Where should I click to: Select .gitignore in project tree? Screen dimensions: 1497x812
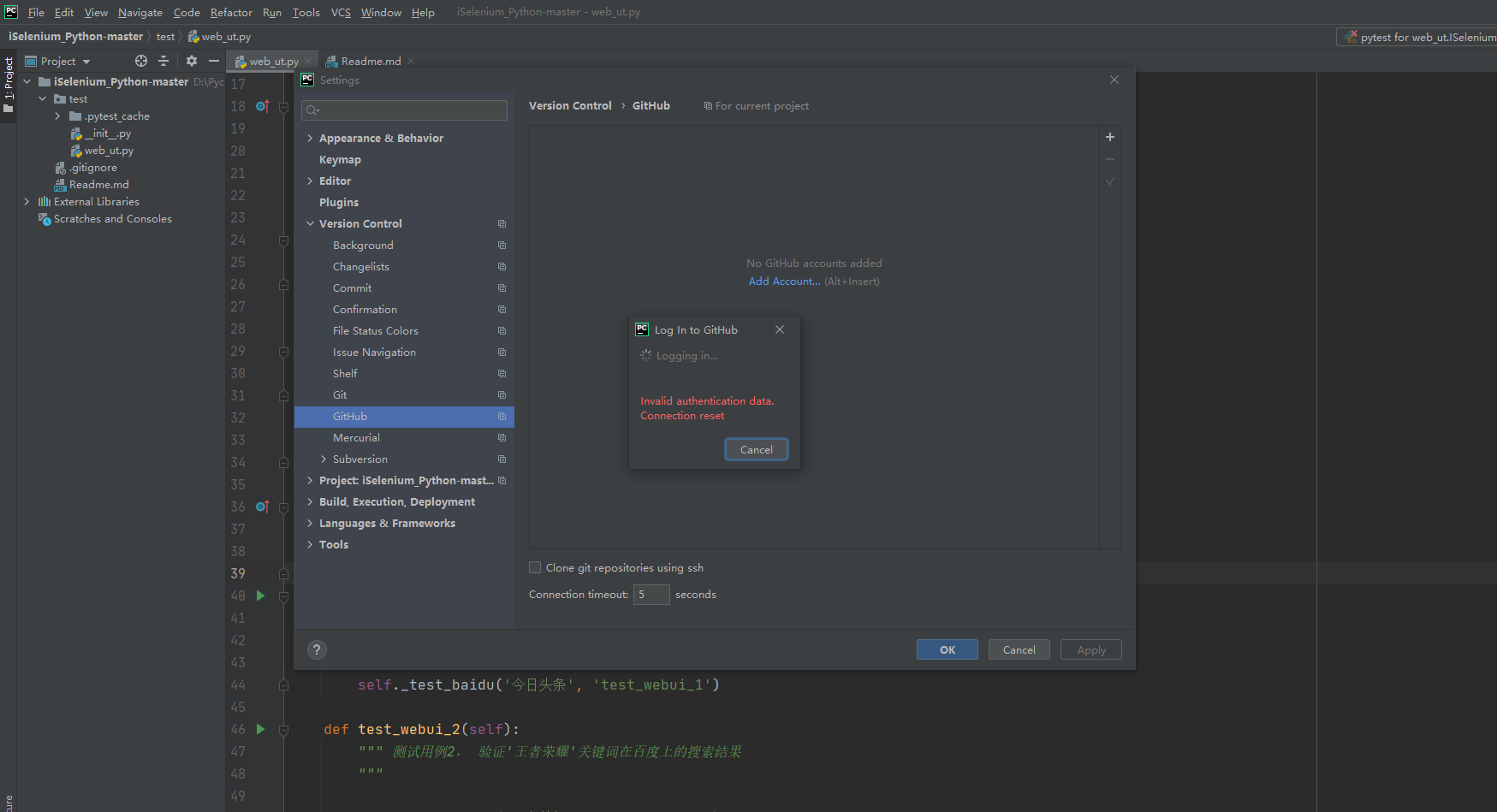click(93, 168)
